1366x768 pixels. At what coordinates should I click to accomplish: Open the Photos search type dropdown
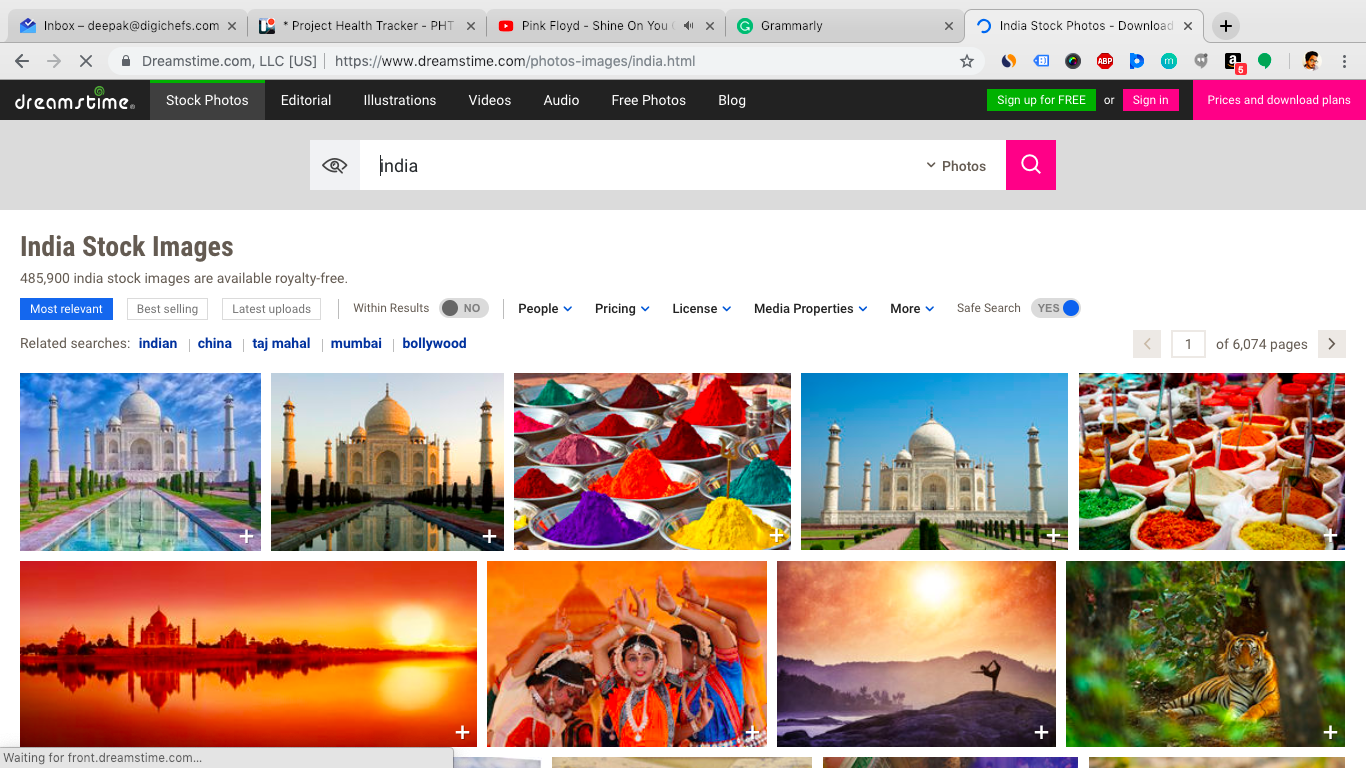(956, 166)
